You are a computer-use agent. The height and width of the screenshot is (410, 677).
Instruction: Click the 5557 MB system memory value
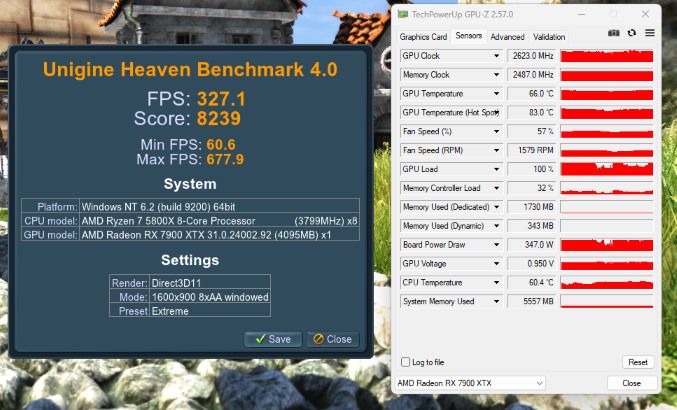531,301
